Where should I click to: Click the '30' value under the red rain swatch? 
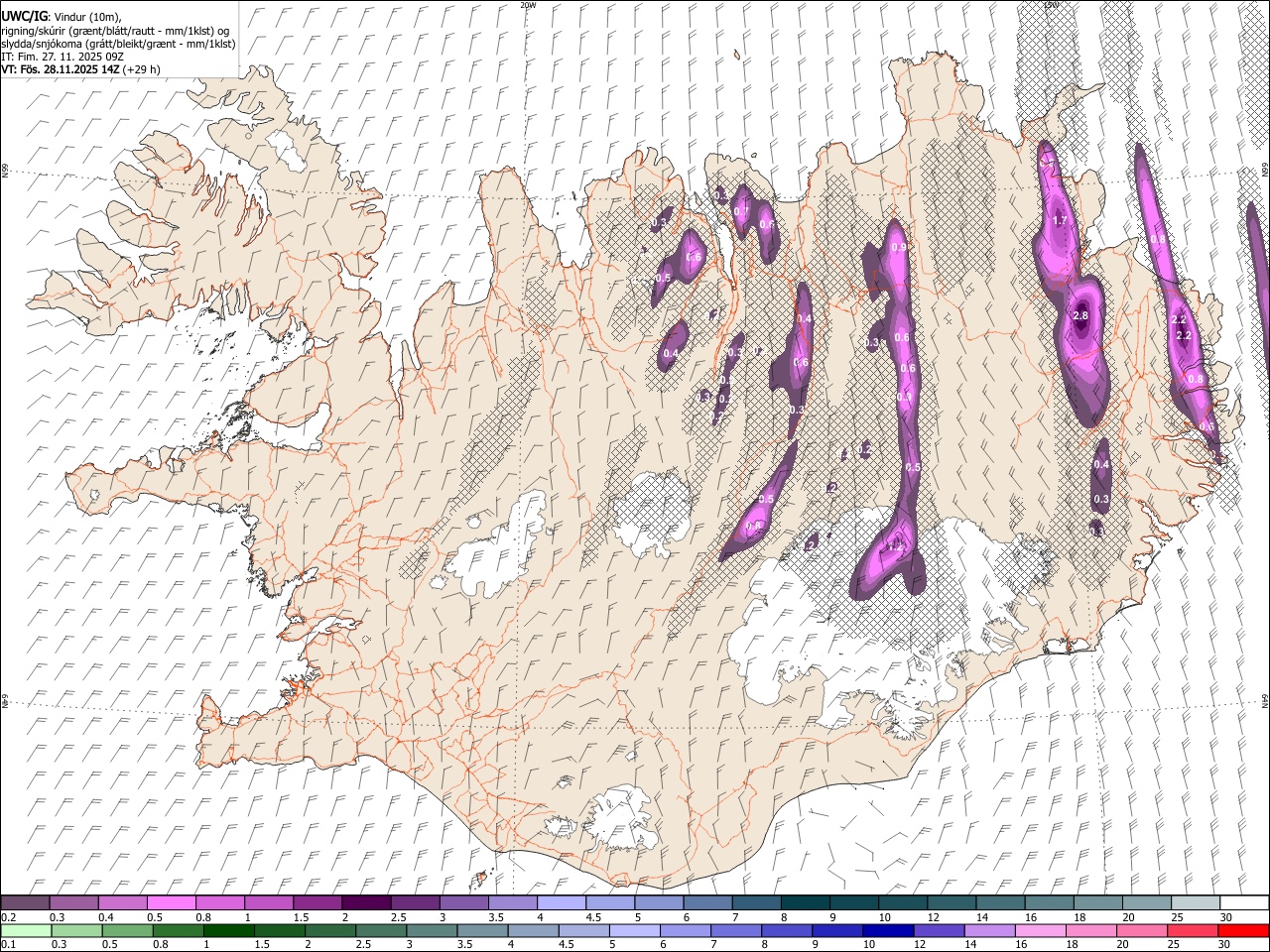1226,945
